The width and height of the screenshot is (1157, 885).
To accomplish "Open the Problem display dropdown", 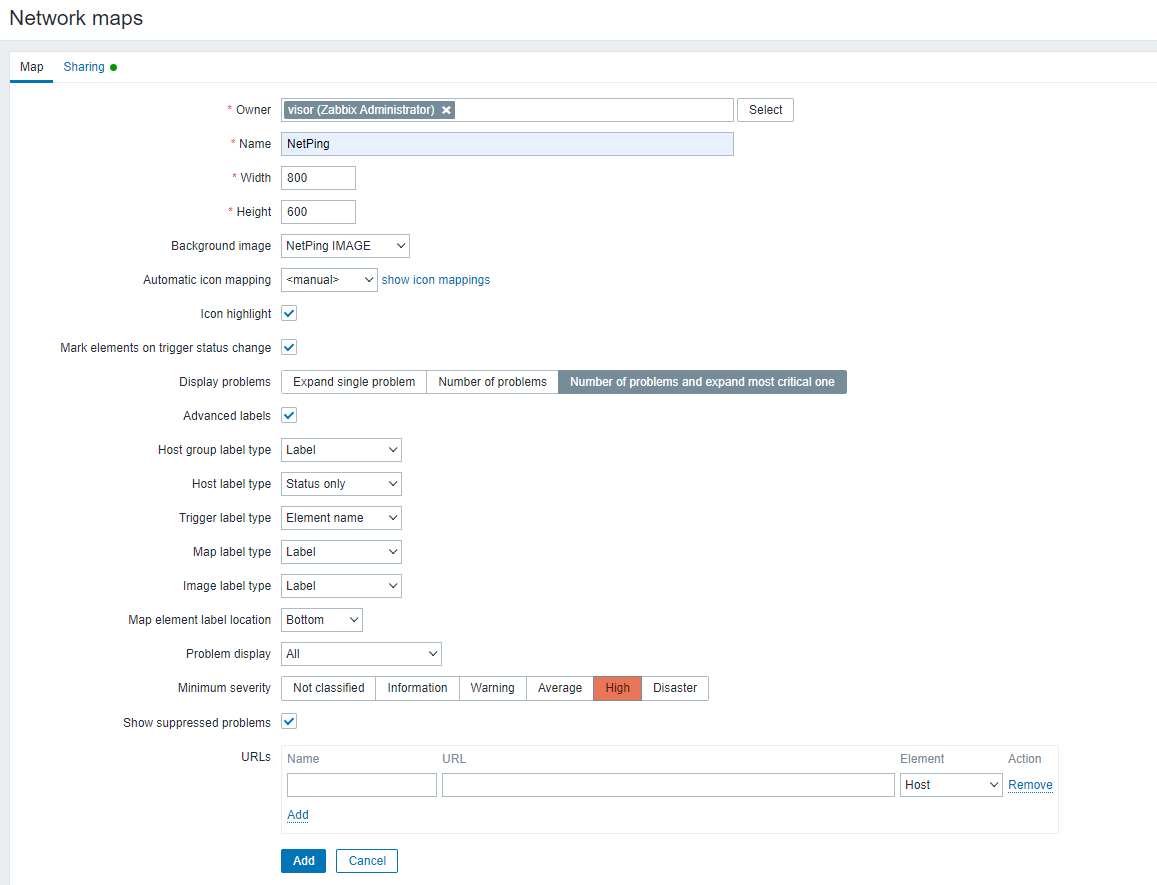I will click(361, 654).
